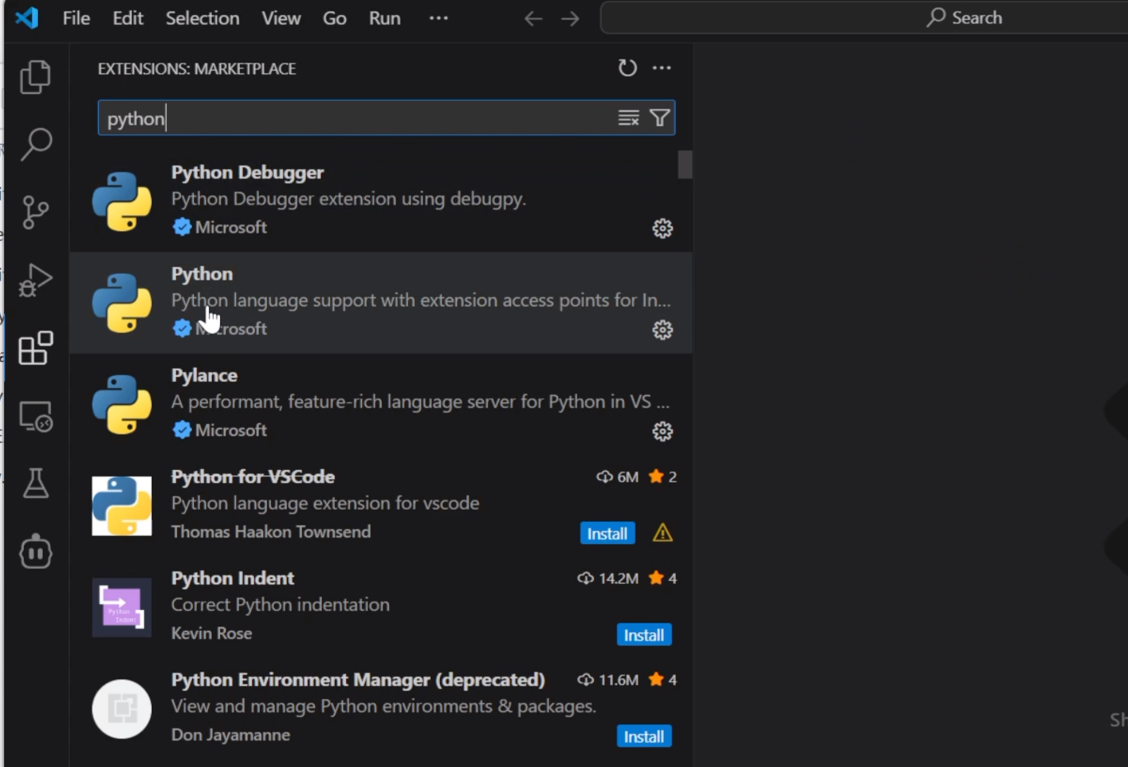
Task: Click the 11.6M download count
Action: 608,680
